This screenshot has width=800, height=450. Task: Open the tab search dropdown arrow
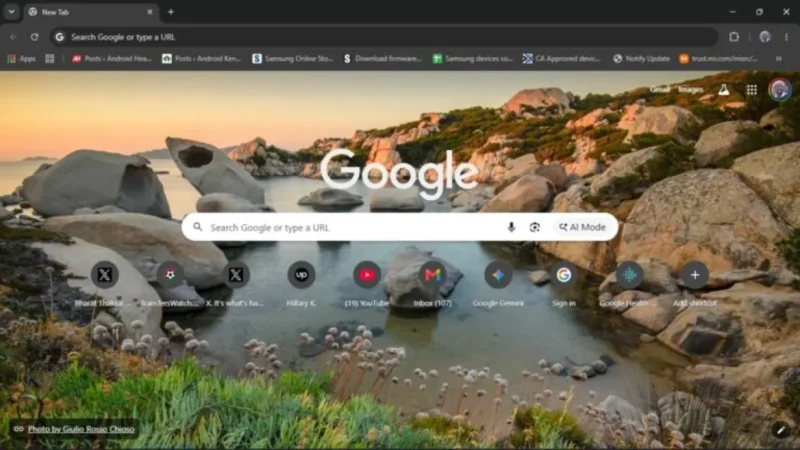point(11,12)
